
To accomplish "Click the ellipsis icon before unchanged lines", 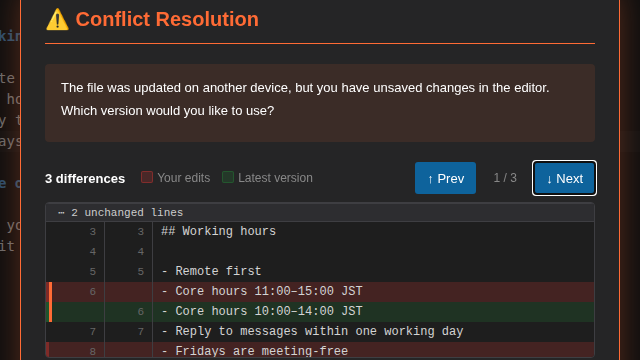I will click(x=61, y=213).
